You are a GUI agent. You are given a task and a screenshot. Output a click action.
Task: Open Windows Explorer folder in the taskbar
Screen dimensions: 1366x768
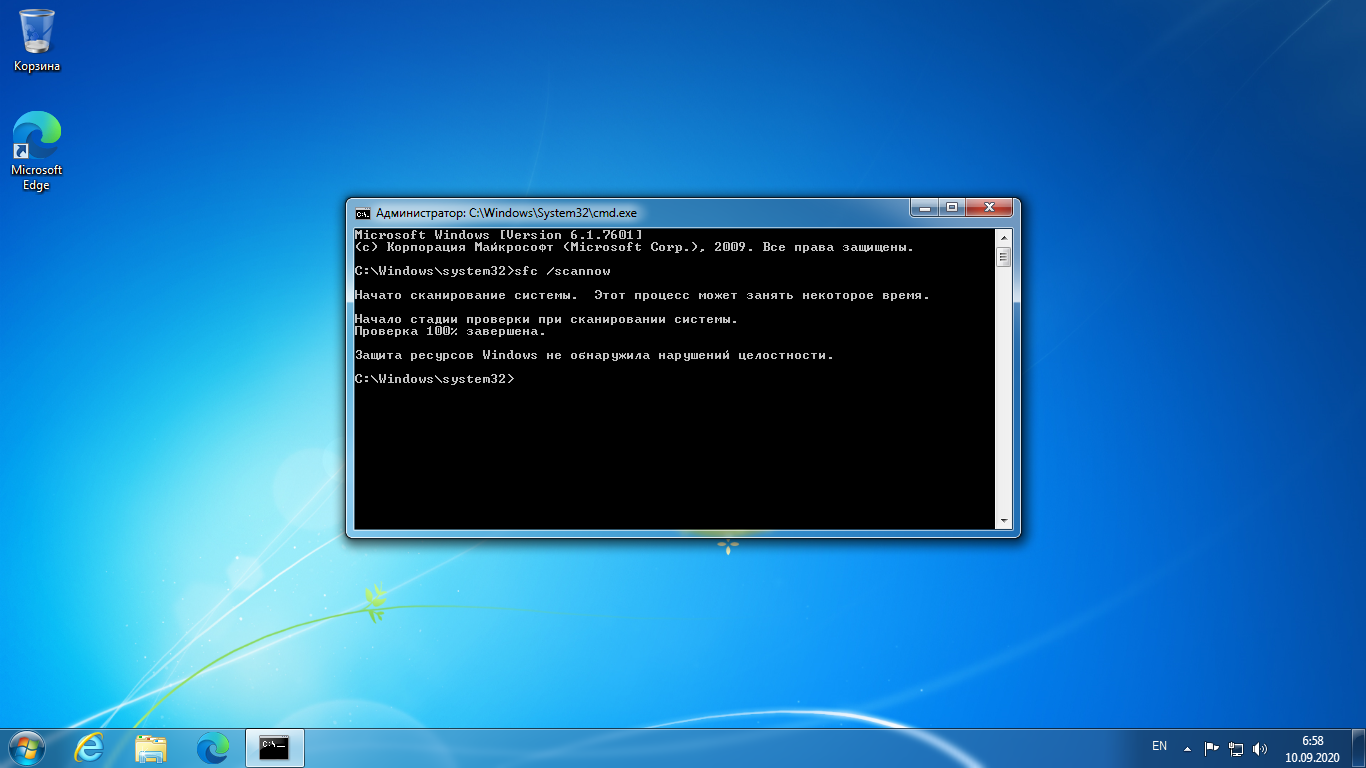pyautogui.click(x=151, y=748)
